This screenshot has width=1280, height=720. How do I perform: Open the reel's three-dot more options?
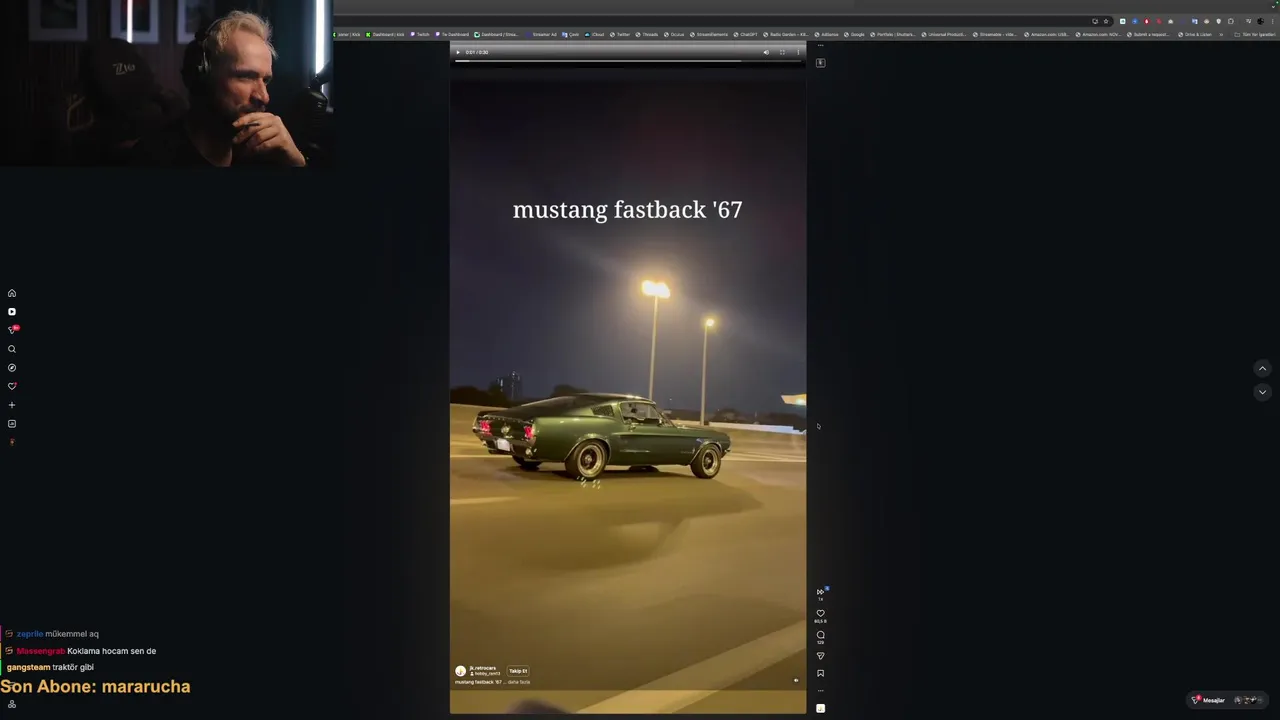point(820,690)
